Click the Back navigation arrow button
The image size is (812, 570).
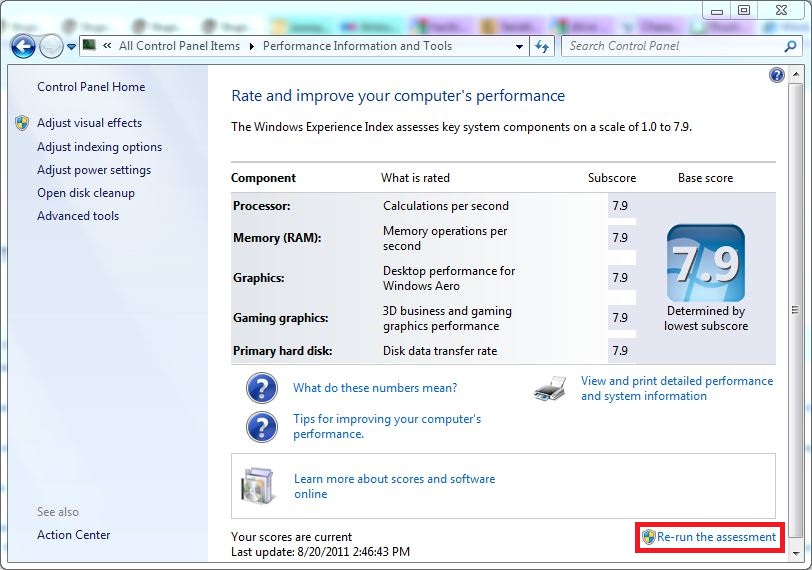[23, 47]
